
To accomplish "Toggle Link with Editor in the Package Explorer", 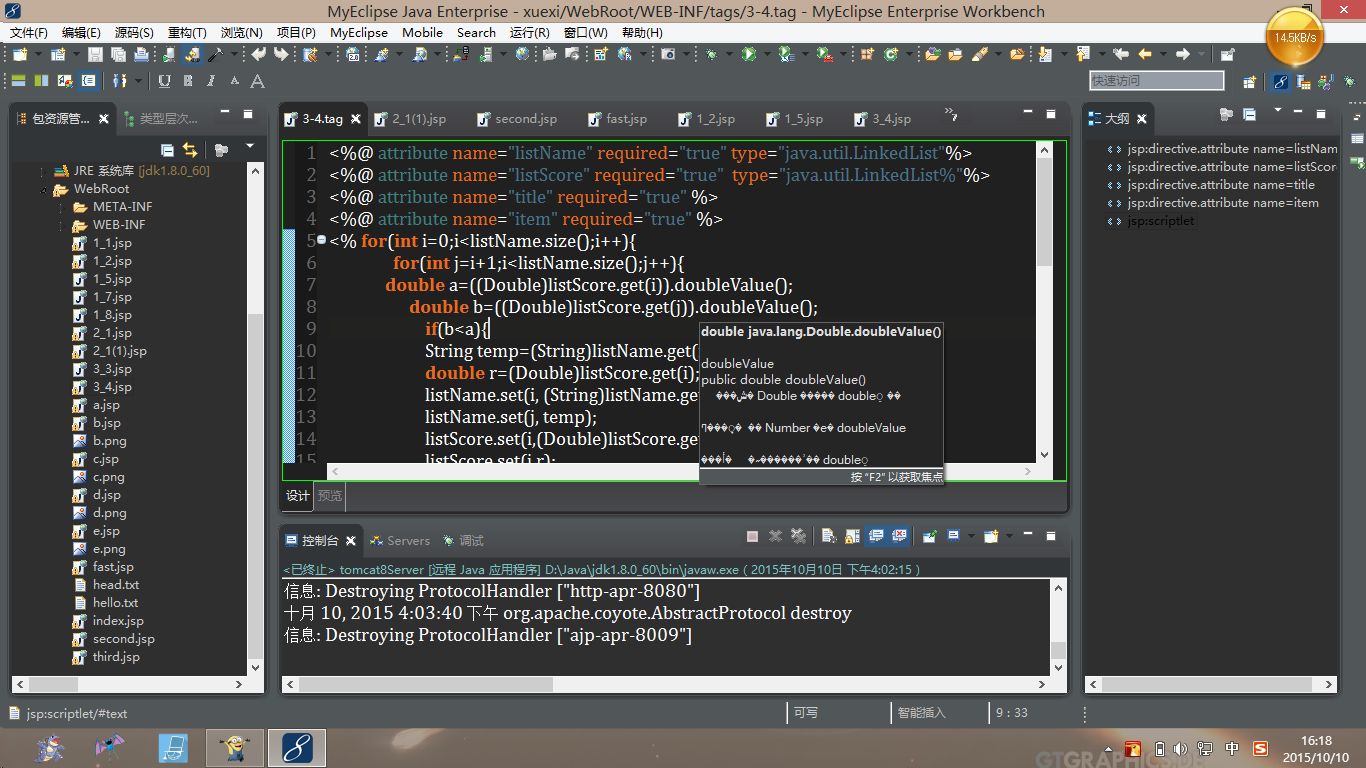I will pyautogui.click(x=190, y=150).
